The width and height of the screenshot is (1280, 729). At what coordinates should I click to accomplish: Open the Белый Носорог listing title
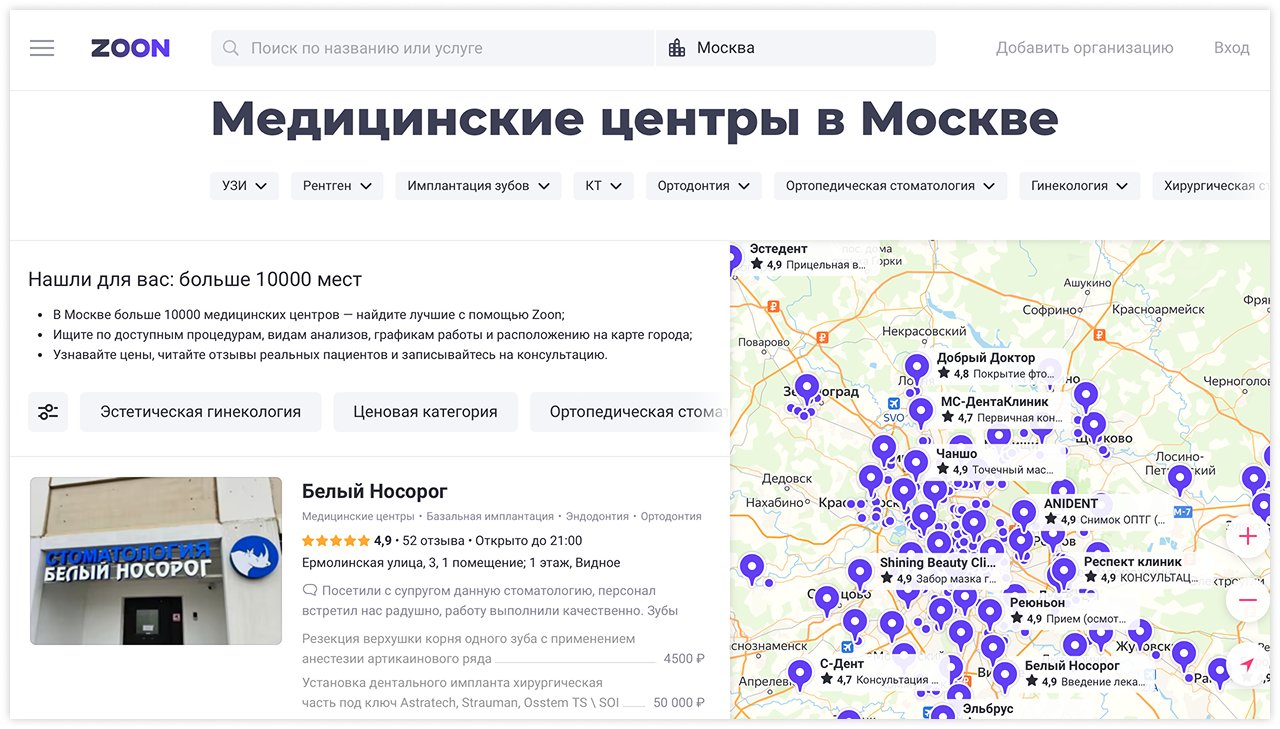click(374, 491)
